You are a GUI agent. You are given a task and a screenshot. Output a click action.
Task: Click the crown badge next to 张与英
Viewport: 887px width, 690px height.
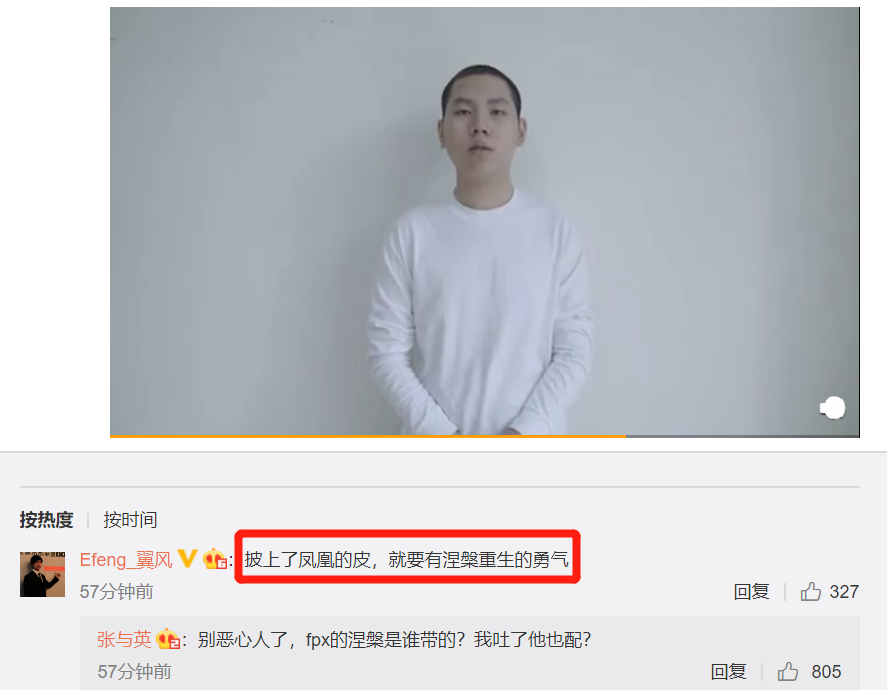click(x=168, y=639)
